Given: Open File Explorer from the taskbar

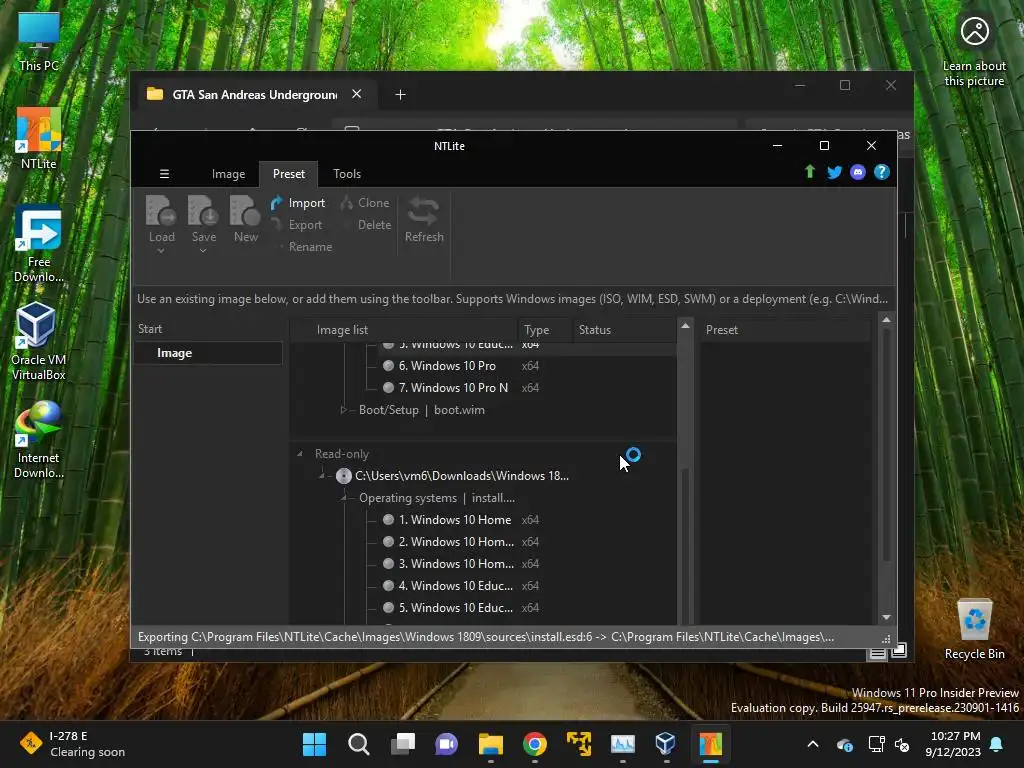Looking at the screenshot, I should tap(490, 744).
